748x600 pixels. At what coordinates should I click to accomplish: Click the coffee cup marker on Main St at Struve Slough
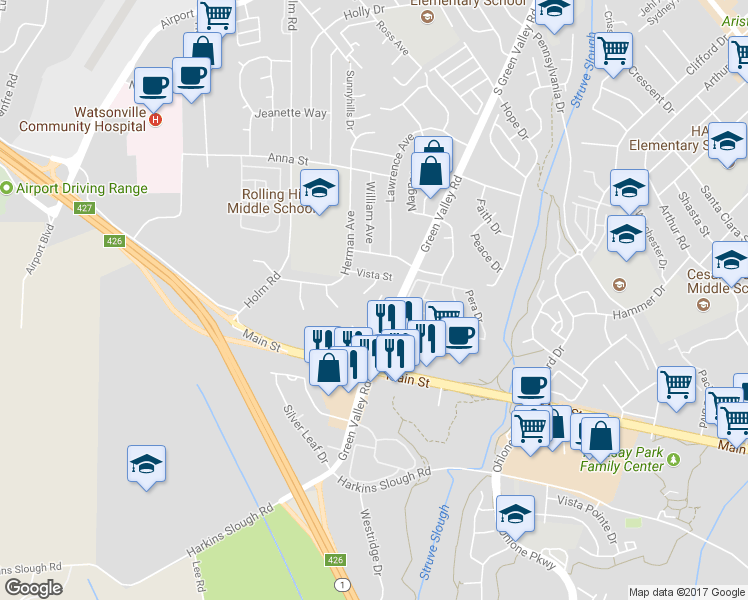pos(531,386)
